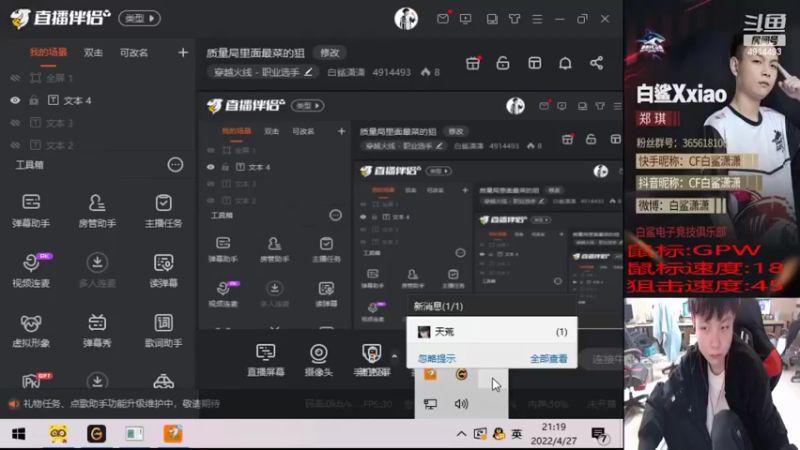The image size is (800, 450).
Task: Click 全部查看 in the message popup
Action: pos(548,359)
